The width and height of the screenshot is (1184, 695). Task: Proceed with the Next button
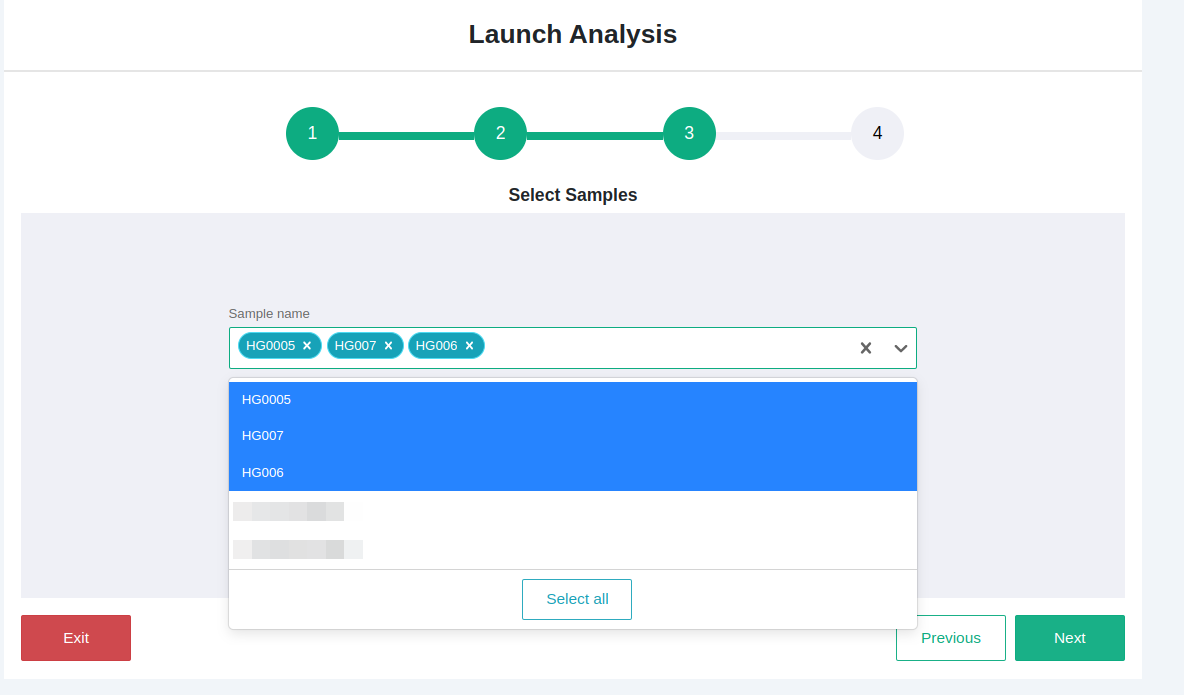click(1069, 638)
